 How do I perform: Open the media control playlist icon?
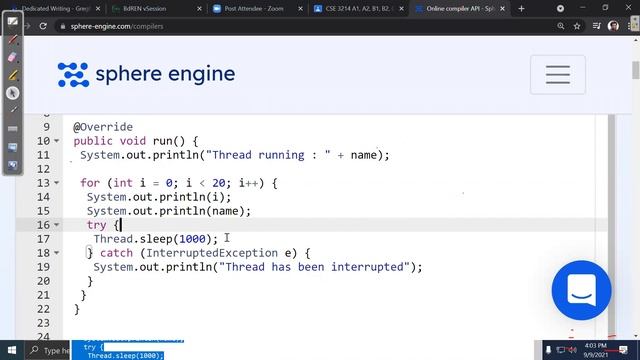(596, 26)
